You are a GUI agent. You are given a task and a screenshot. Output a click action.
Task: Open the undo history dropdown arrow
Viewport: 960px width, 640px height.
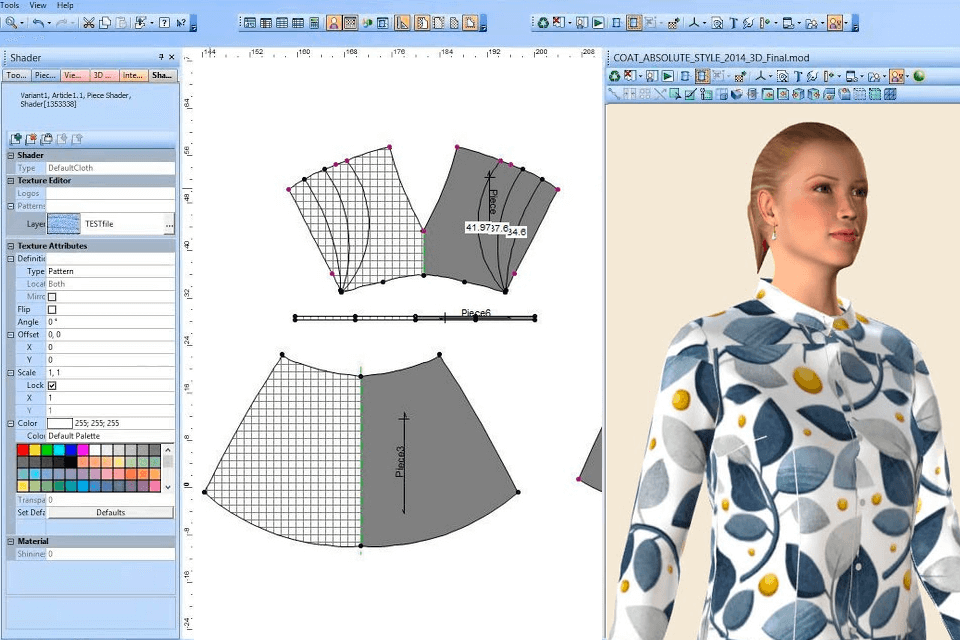[50, 24]
